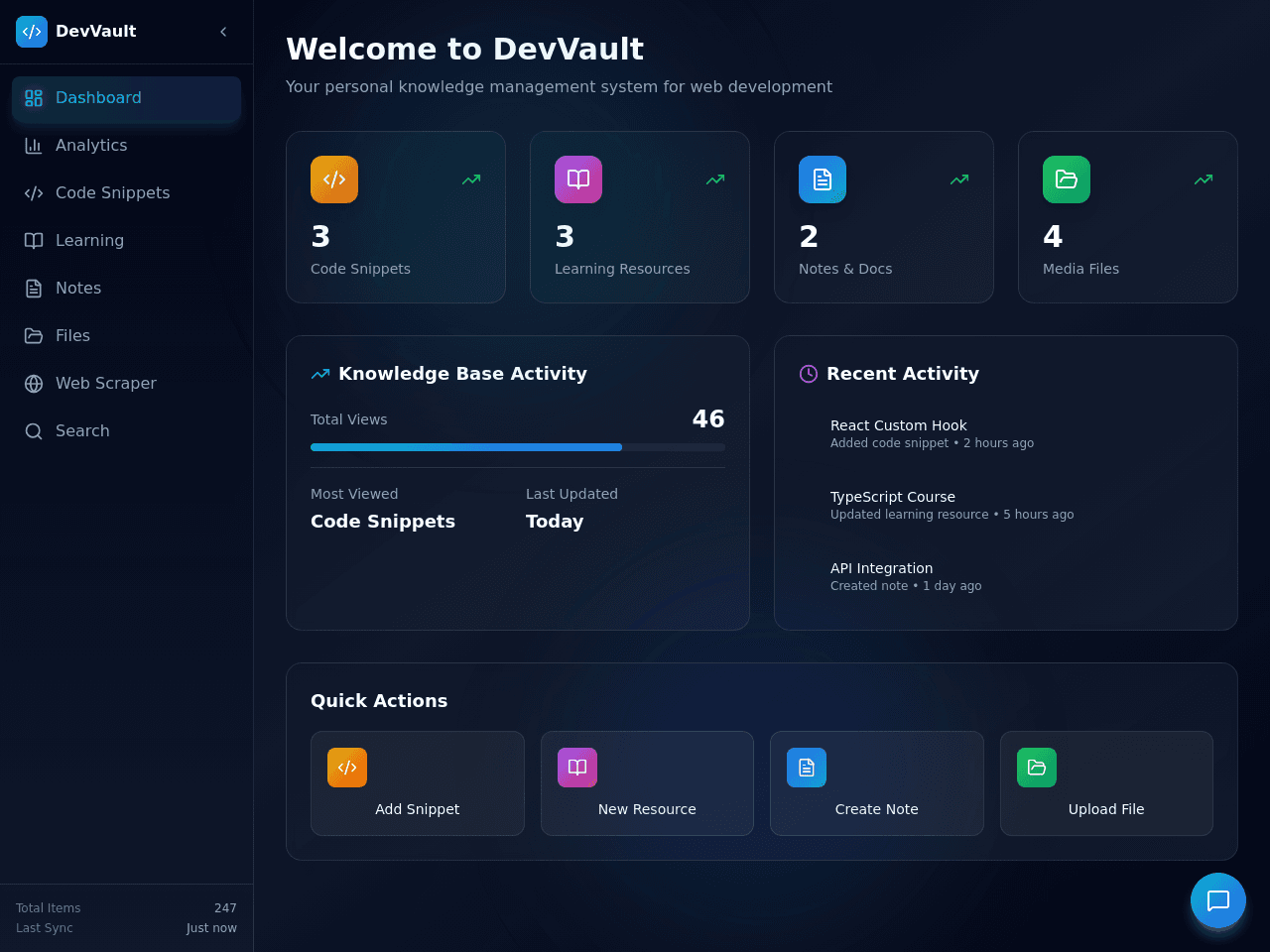1270x952 pixels.
Task: Open Notes from the sidebar
Action: click(127, 289)
